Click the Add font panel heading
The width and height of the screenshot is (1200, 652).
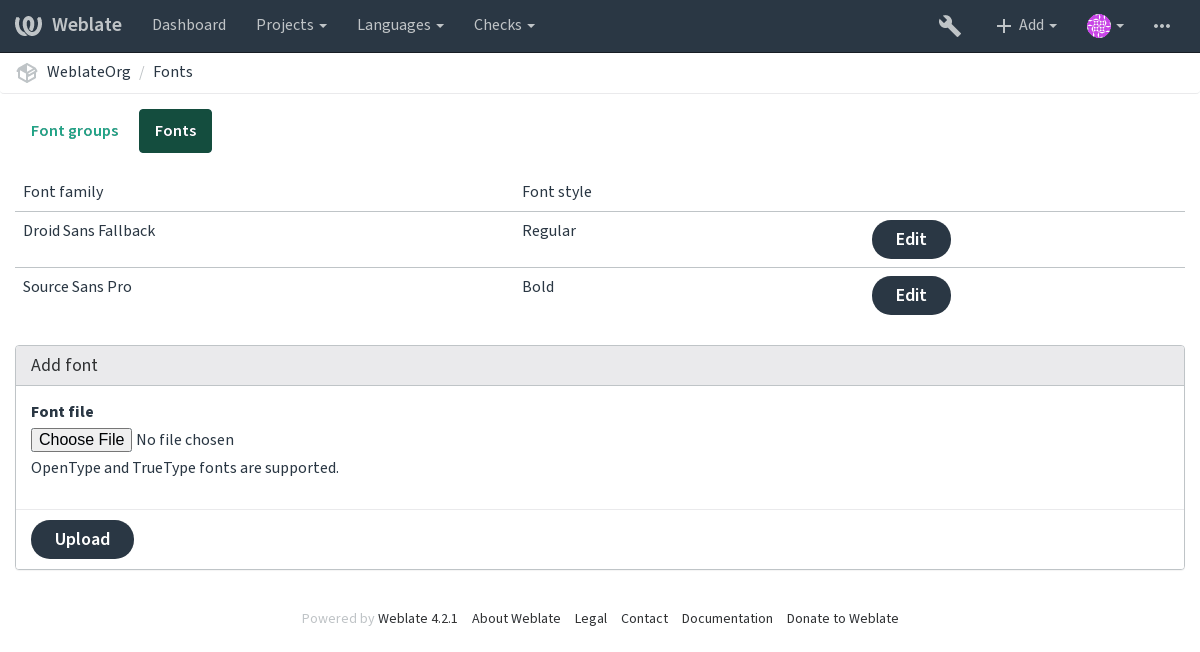pos(600,366)
